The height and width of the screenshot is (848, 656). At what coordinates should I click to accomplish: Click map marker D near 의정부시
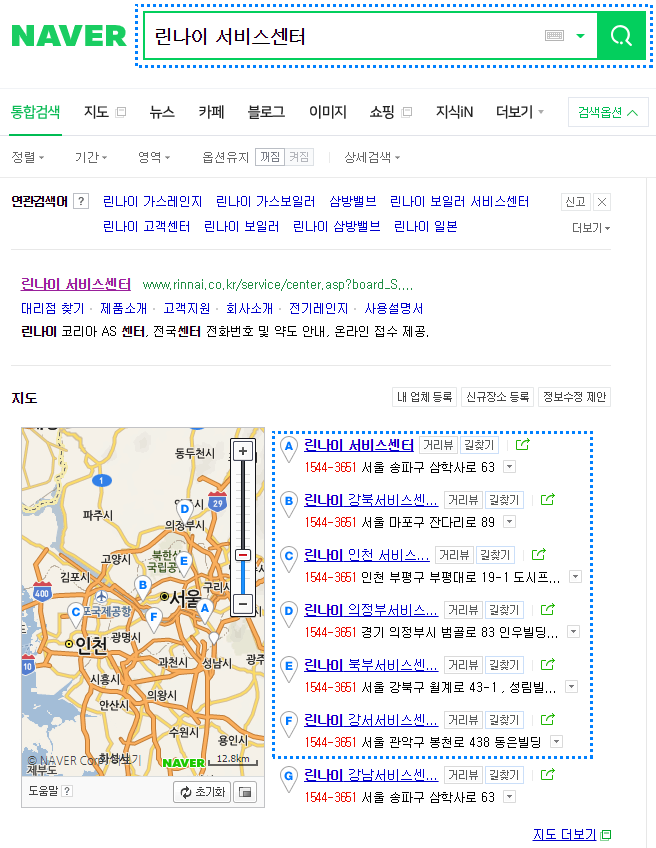(x=185, y=512)
